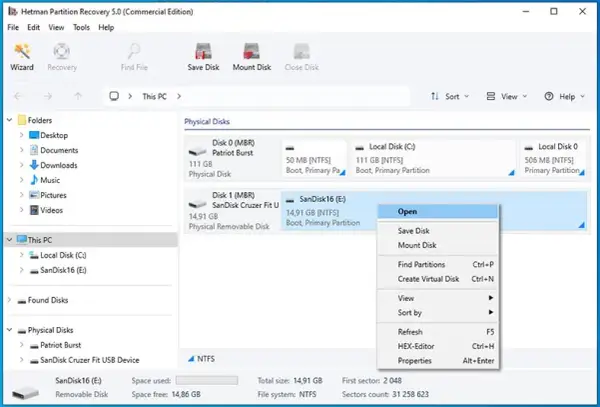Choose Open in the context menu

(438, 212)
